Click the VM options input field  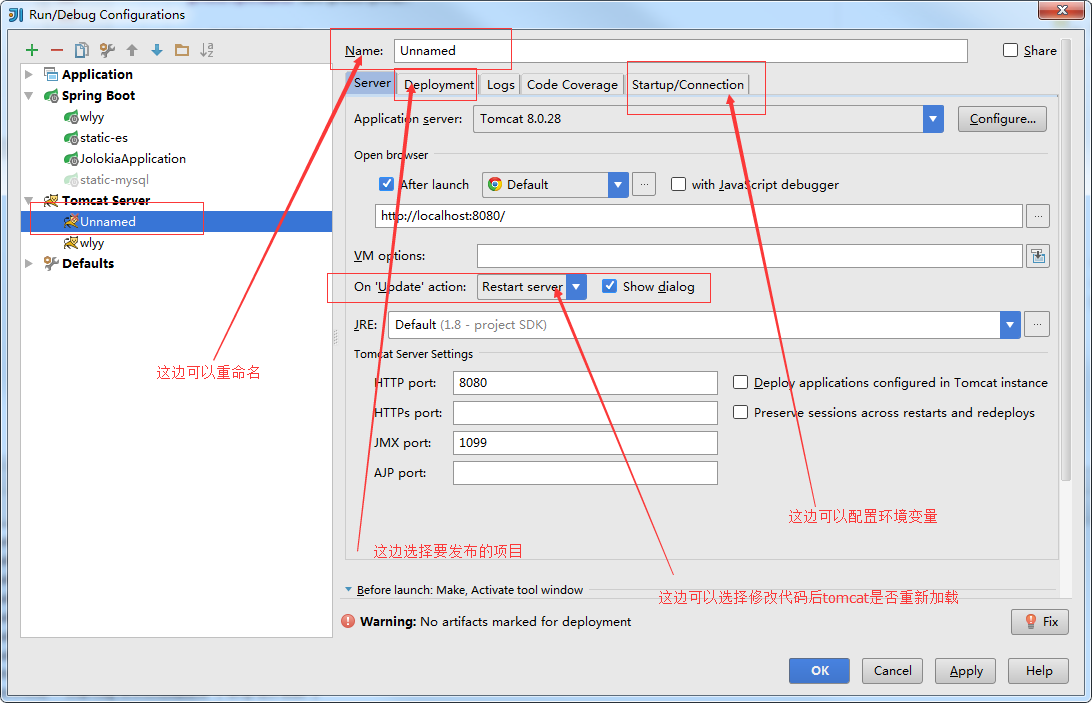(750, 256)
